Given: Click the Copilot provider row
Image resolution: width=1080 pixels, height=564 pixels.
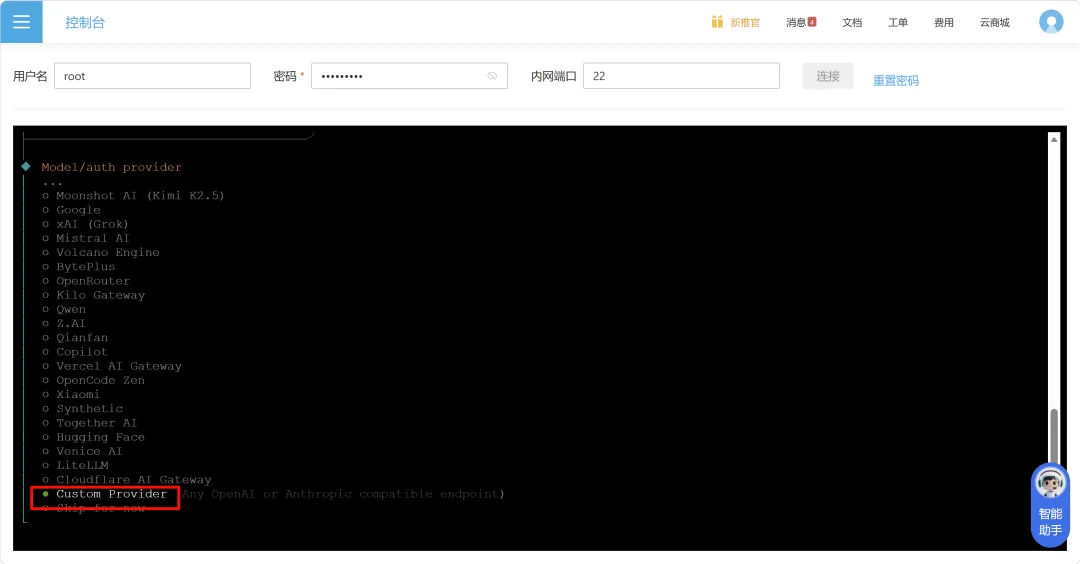Looking at the screenshot, I should click(x=75, y=352).
